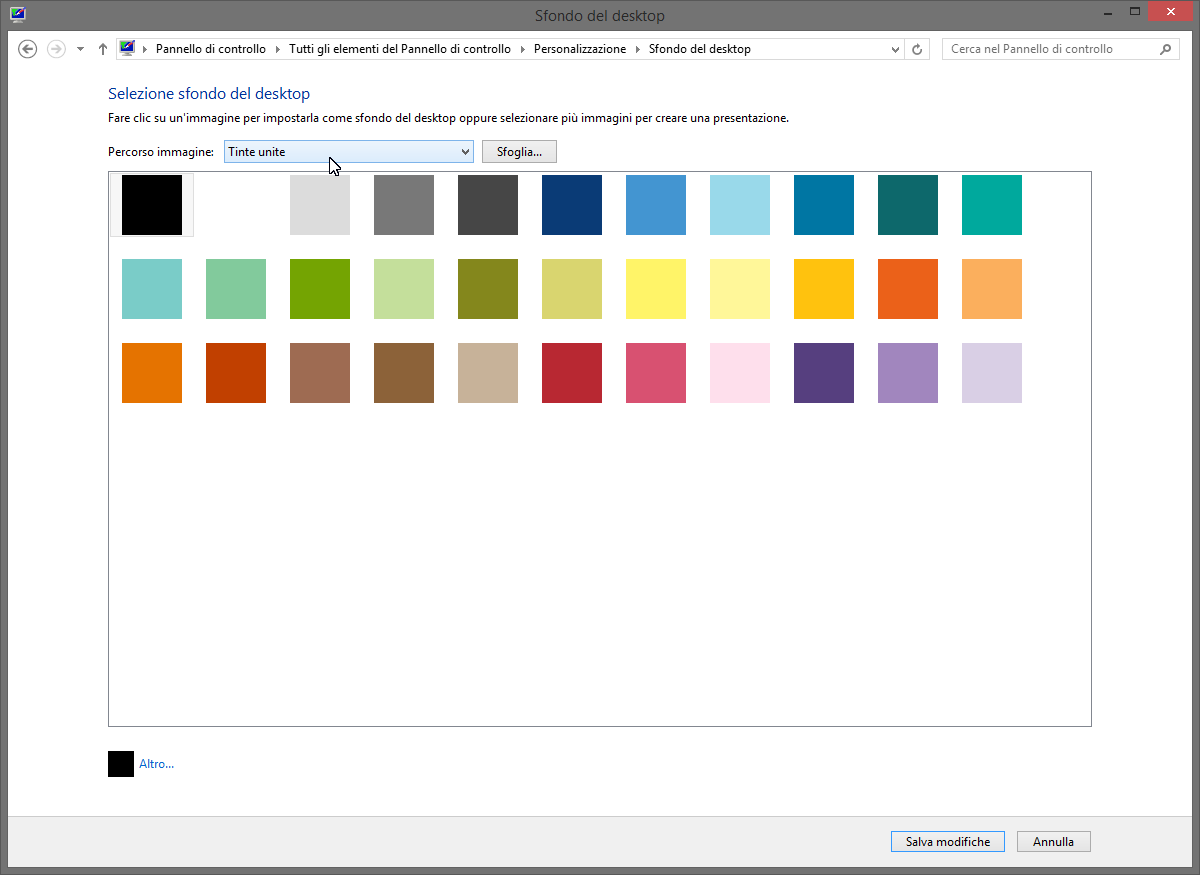Select the dark purple swatch
Image resolution: width=1200 pixels, height=875 pixels.
tap(824, 373)
